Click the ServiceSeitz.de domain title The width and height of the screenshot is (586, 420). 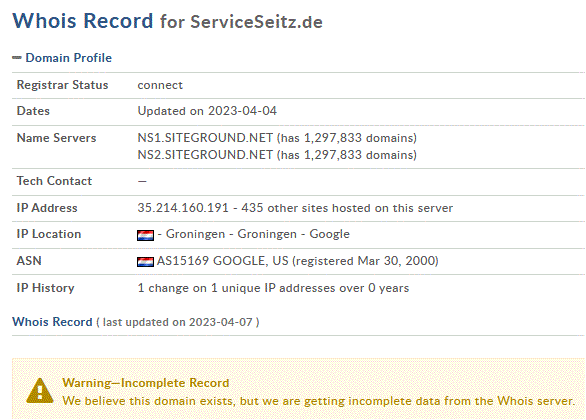(x=256, y=22)
